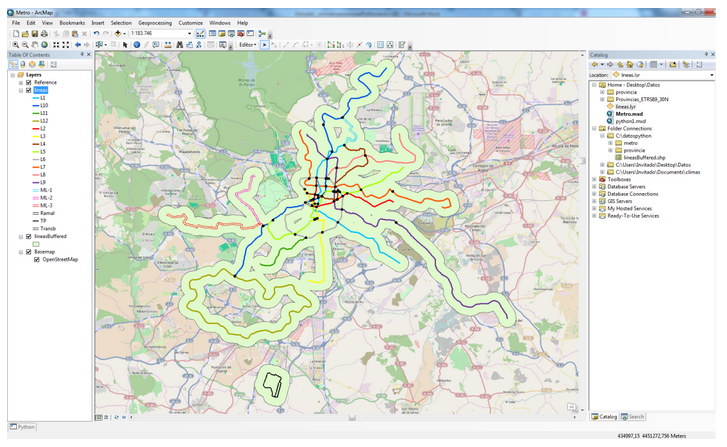This screenshot has width=727, height=447.
Task: Open the Customize menu
Action: [x=191, y=23]
